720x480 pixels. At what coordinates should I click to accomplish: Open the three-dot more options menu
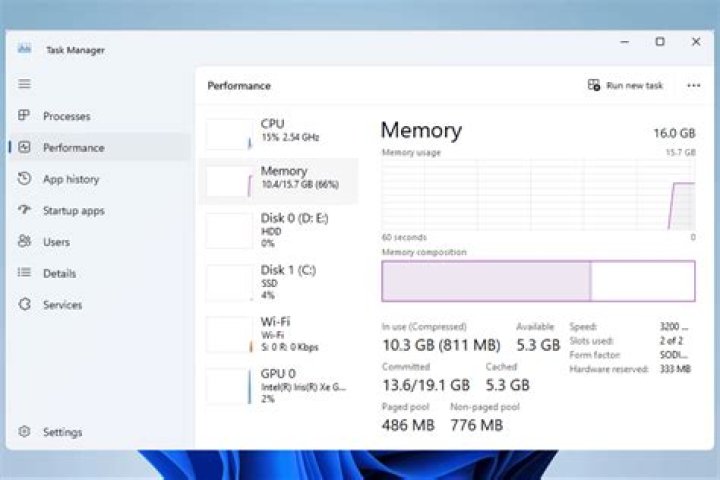pyautogui.click(x=694, y=86)
